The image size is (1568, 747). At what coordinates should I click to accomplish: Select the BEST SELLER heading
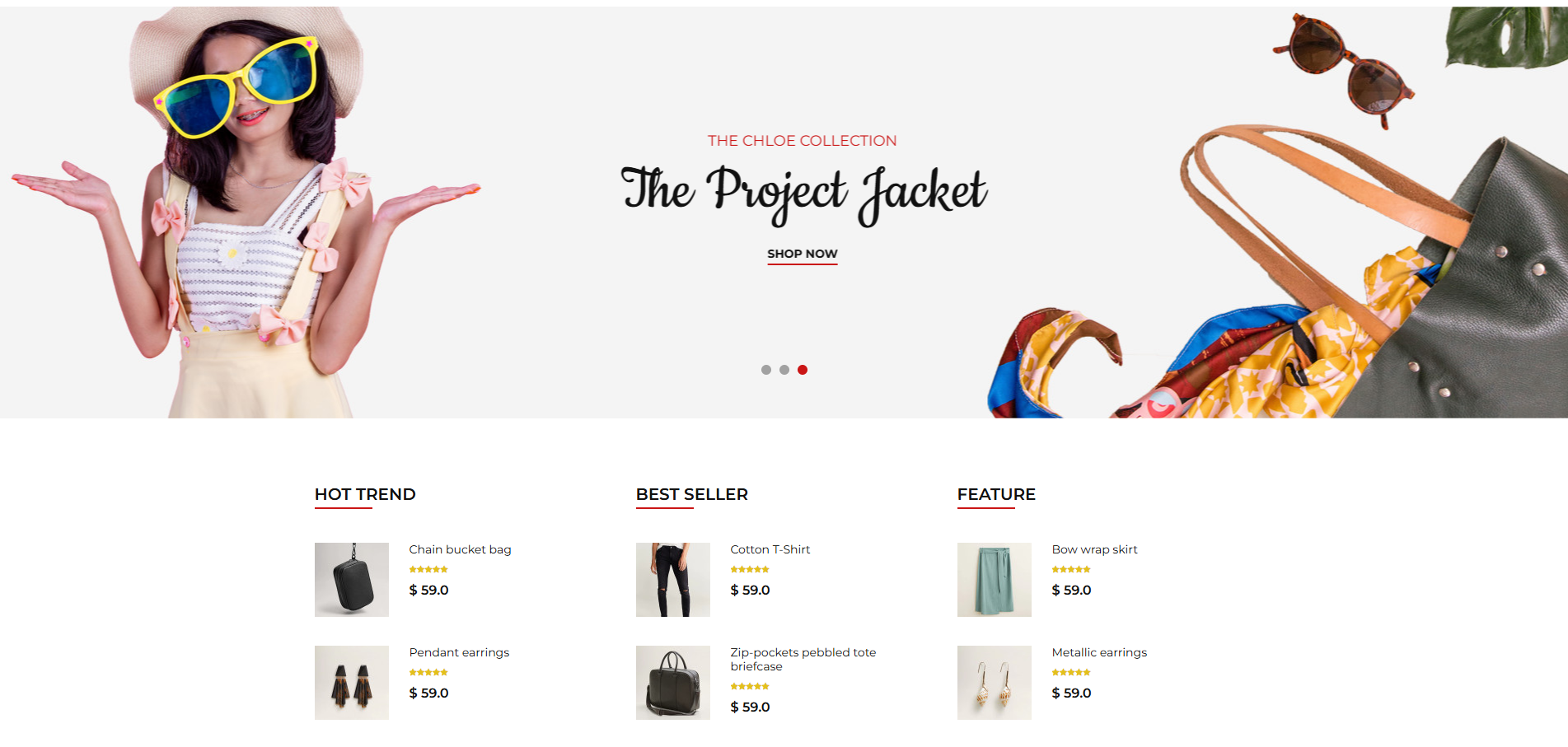(692, 494)
